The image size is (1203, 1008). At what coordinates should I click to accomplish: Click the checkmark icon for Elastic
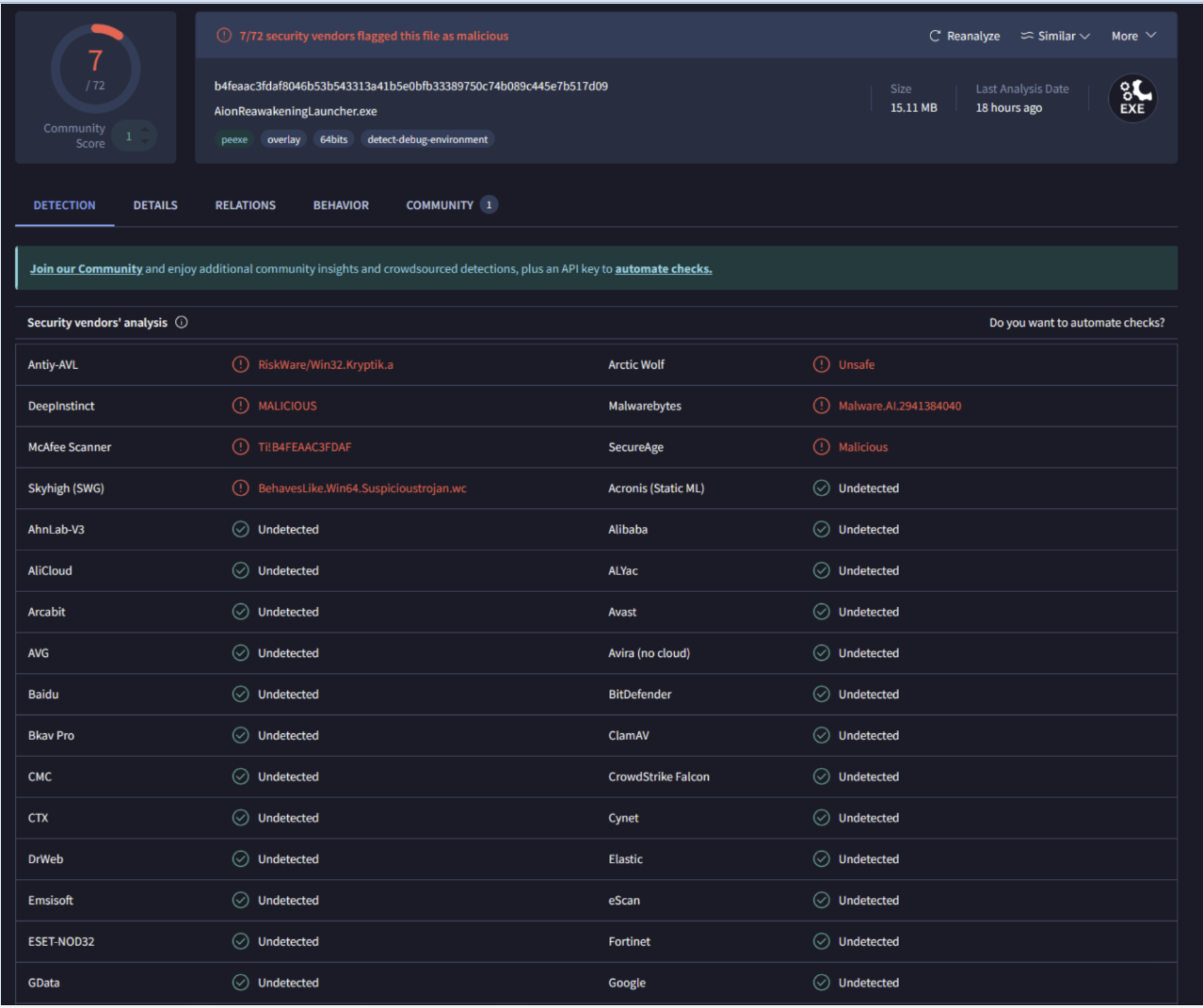click(x=822, y=859)
